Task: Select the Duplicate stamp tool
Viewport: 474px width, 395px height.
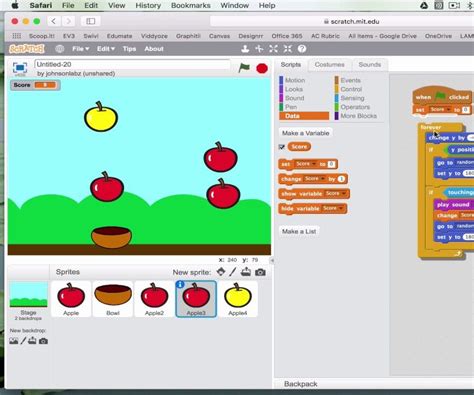Action: click(245, 49)
